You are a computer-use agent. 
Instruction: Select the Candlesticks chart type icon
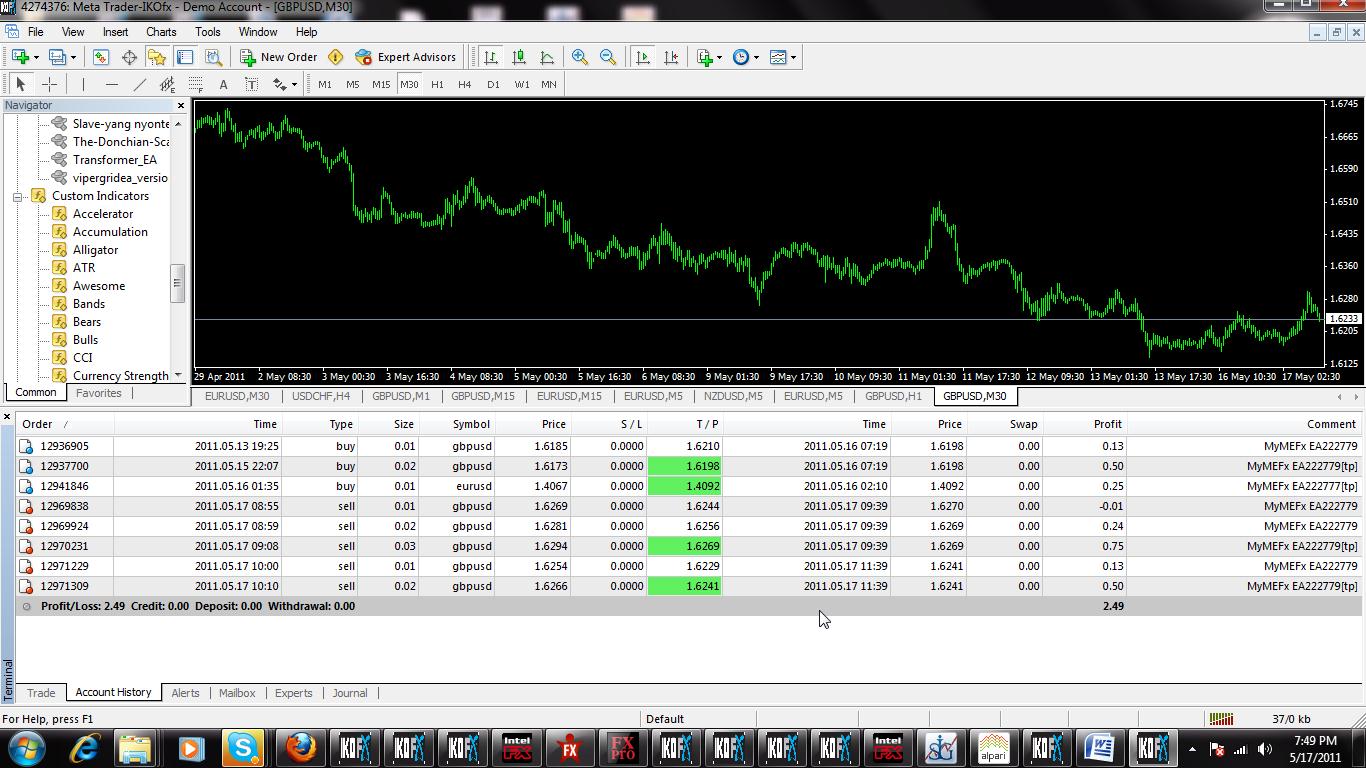tap(519, 57)
